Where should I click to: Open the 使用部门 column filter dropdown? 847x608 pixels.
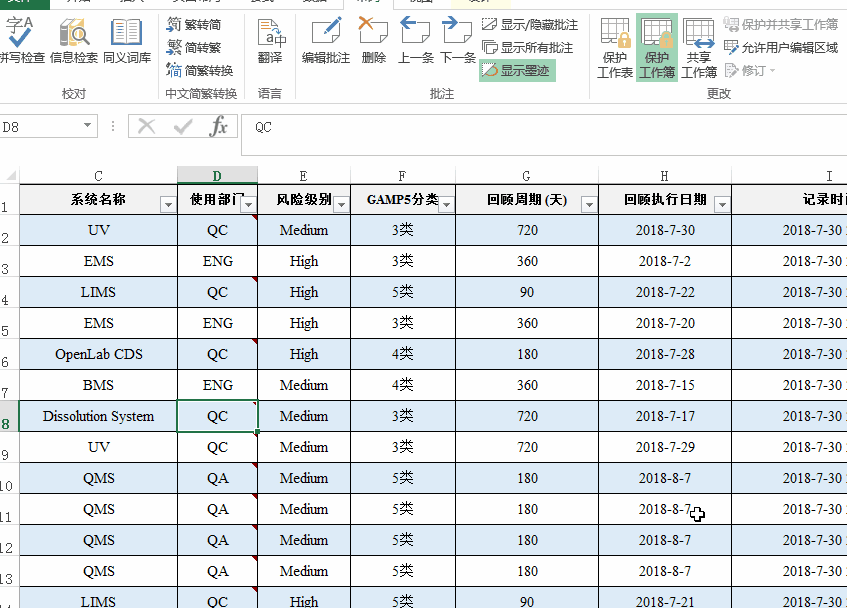coord(246,202)
